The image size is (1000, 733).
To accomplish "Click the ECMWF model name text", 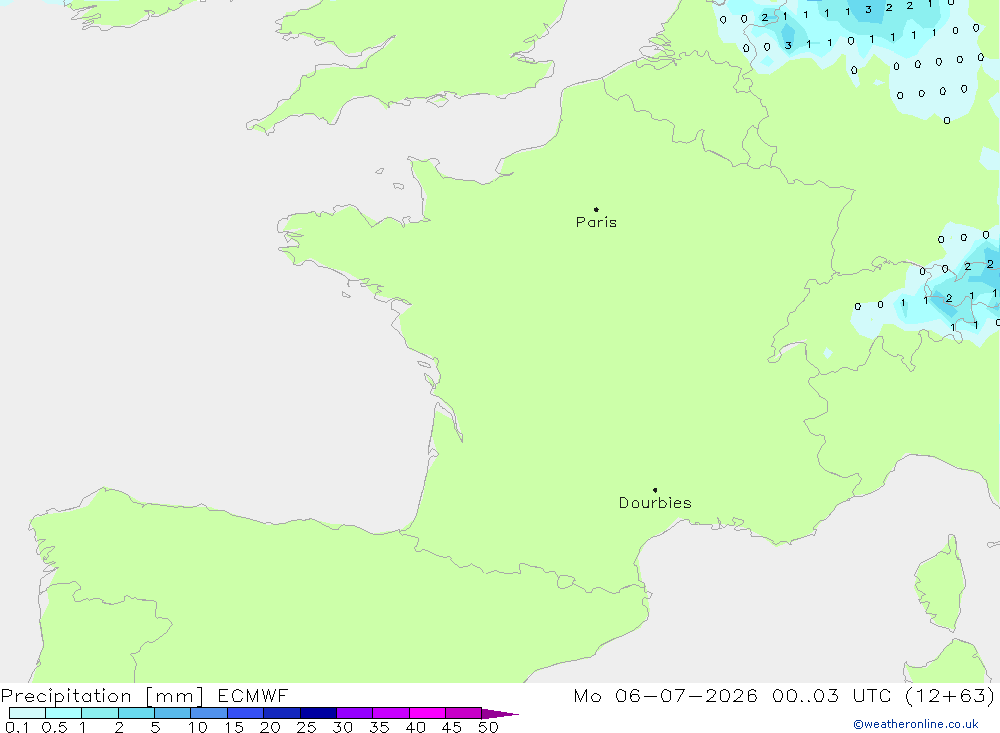I will click(253, 695).
